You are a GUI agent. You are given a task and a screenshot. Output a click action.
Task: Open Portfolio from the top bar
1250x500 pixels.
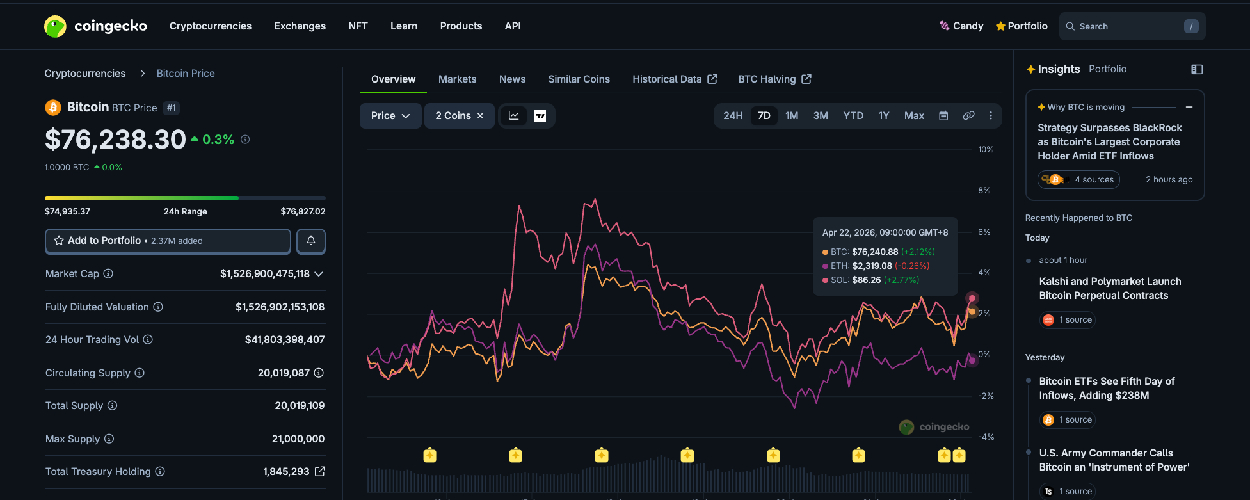click(x=1021, y=26)
